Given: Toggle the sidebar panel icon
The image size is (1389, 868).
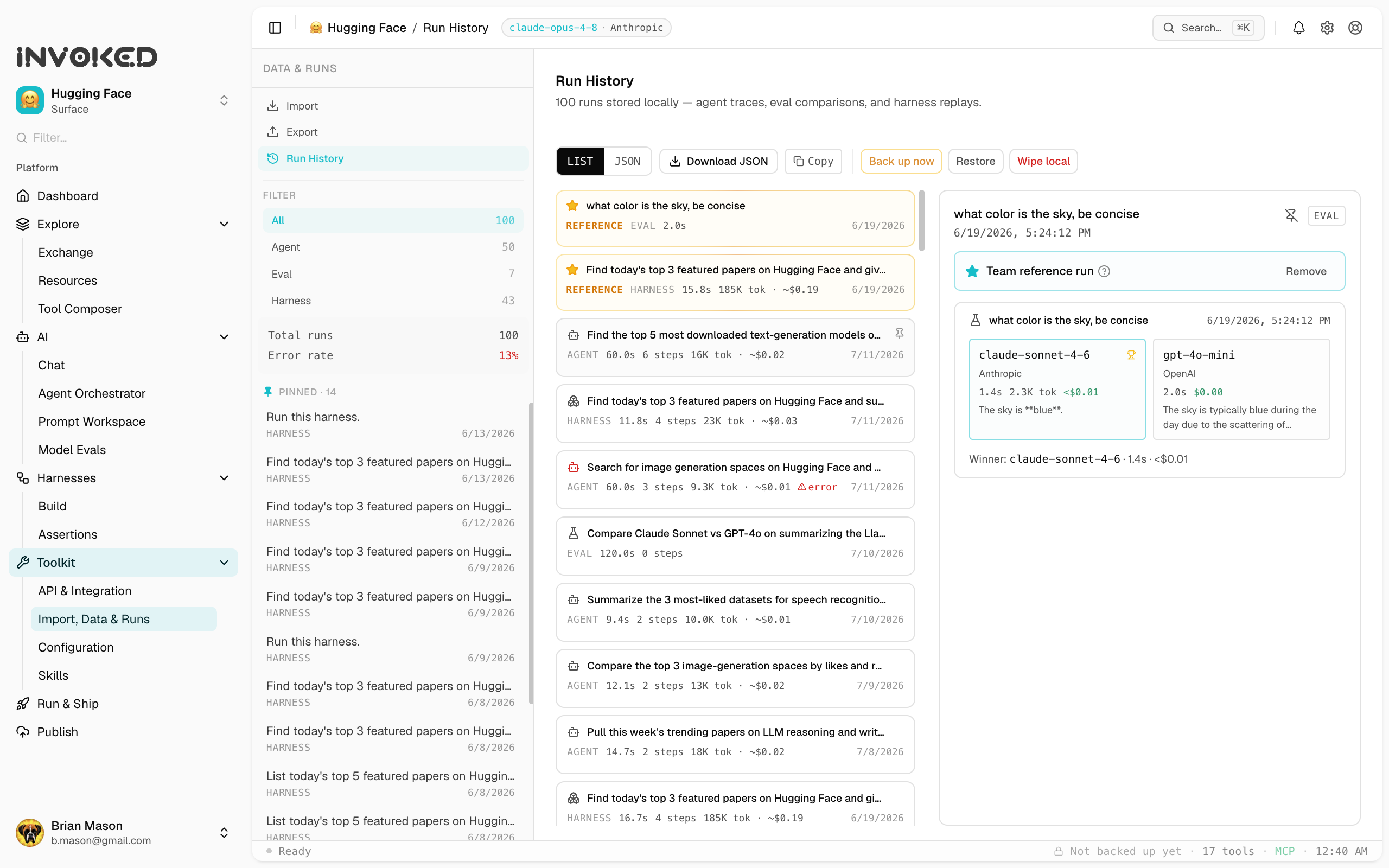Looking at the screenshot, I should [x=275, y=28].
